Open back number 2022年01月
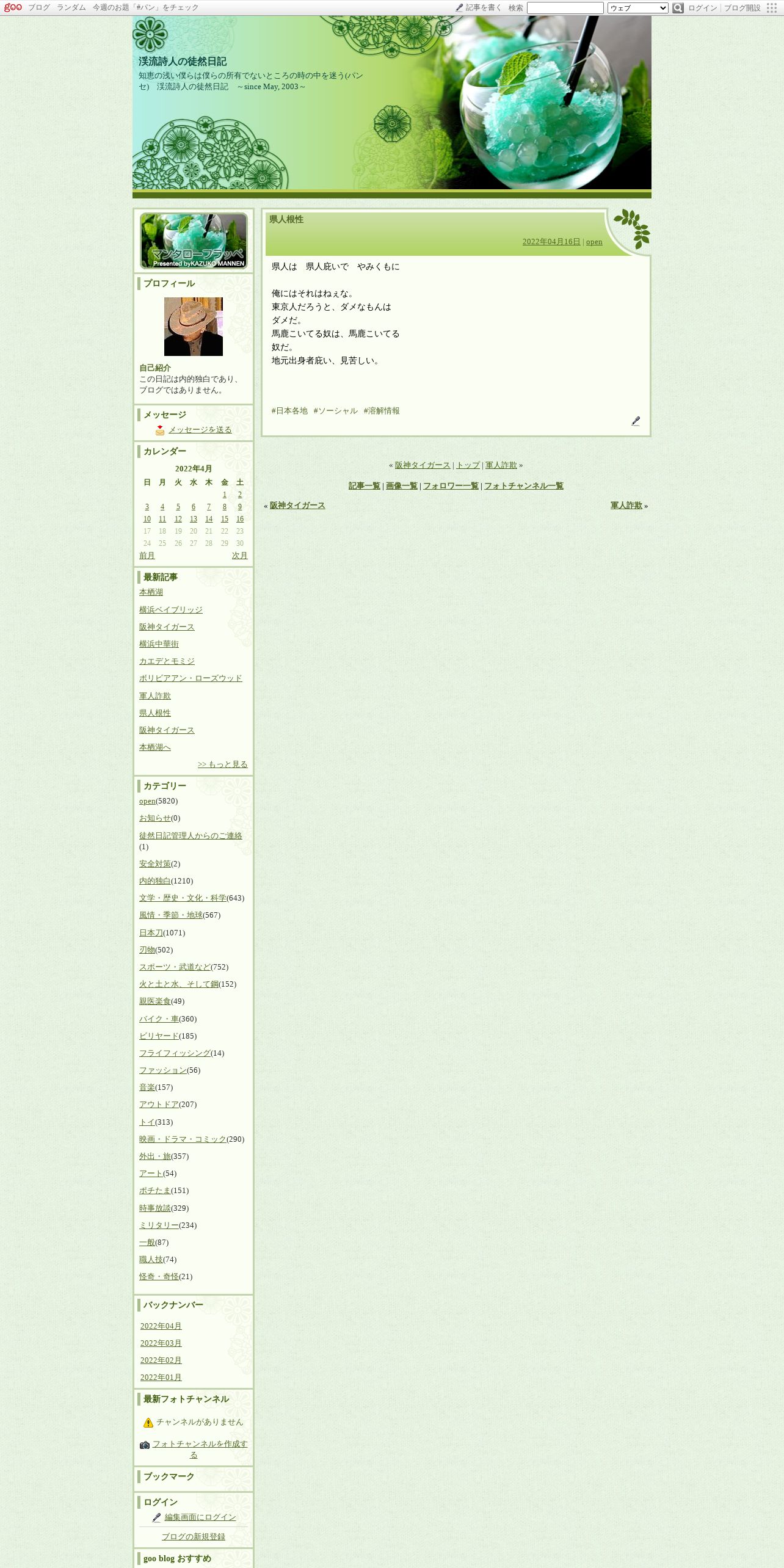 tap(161, 1377)
